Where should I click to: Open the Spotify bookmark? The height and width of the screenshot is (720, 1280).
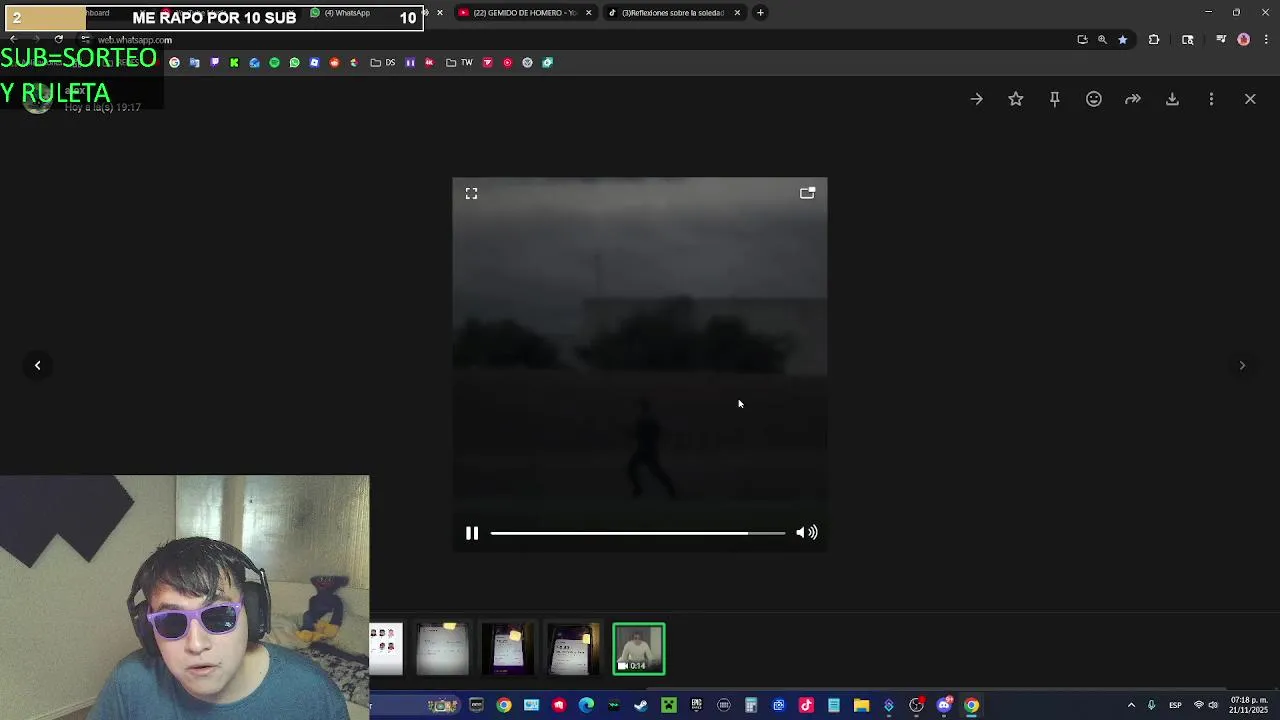tap(274, 63)
